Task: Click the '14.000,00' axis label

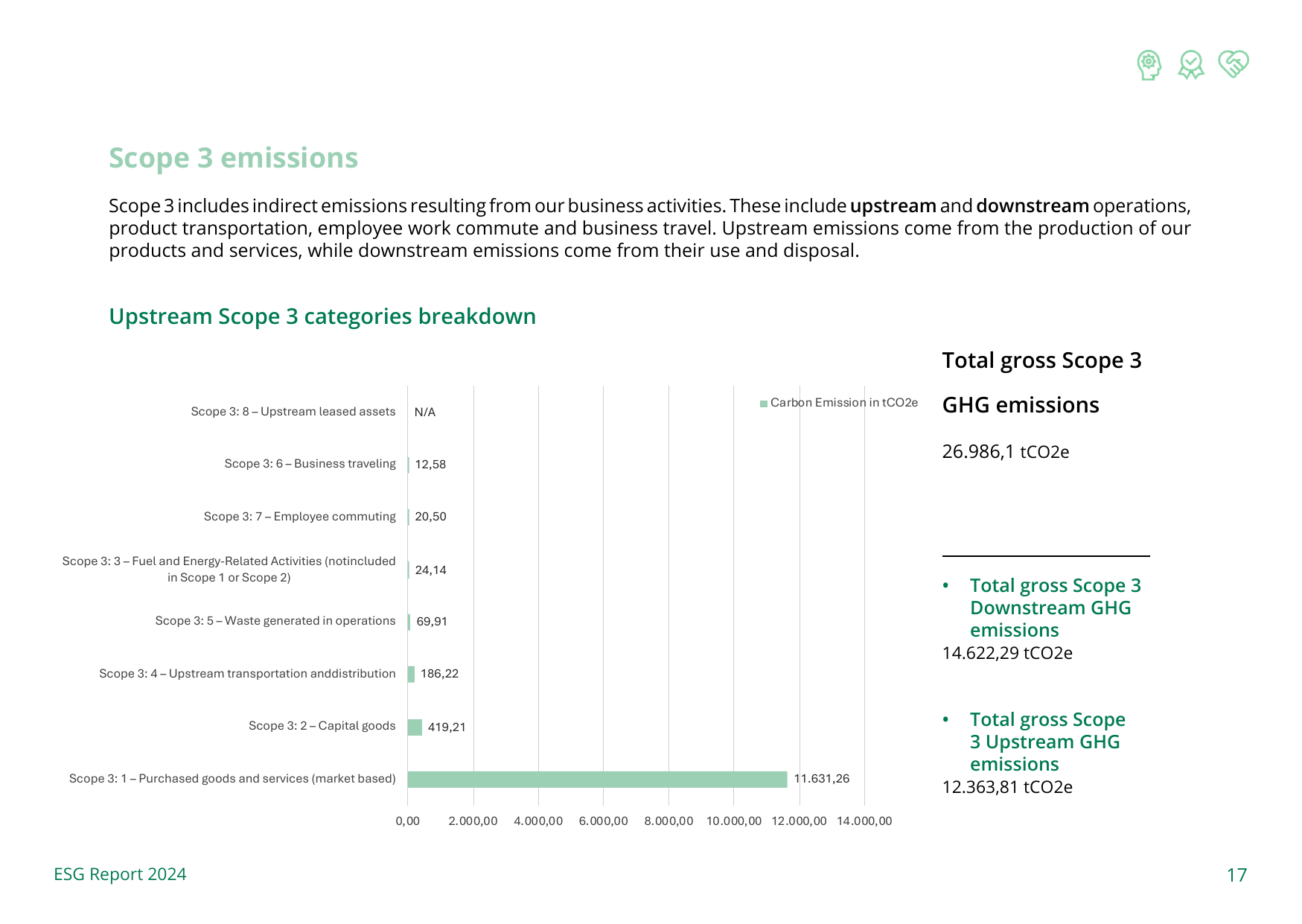Action: 864,821
